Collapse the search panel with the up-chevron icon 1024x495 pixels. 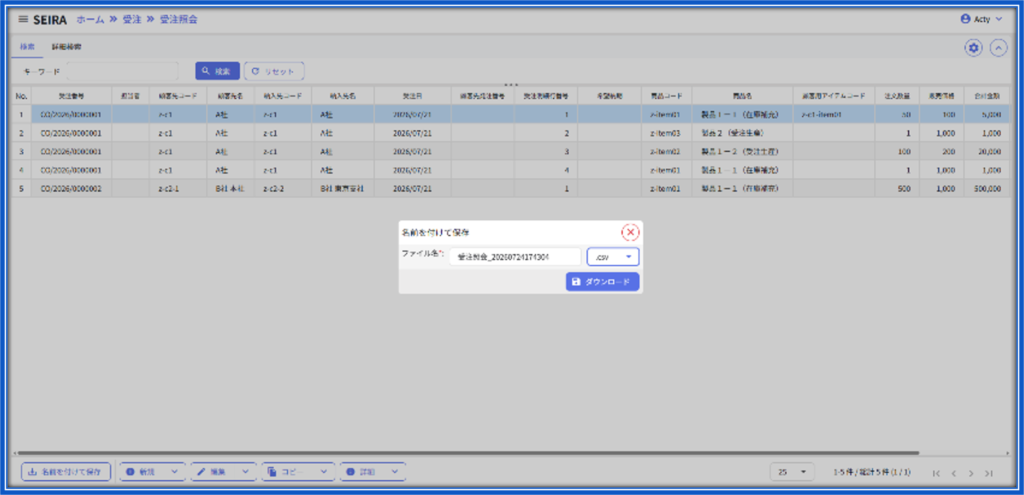point(999,48)
